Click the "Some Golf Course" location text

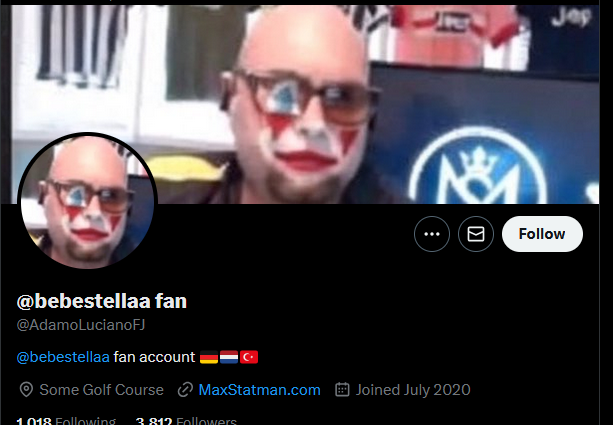point(102,390)
